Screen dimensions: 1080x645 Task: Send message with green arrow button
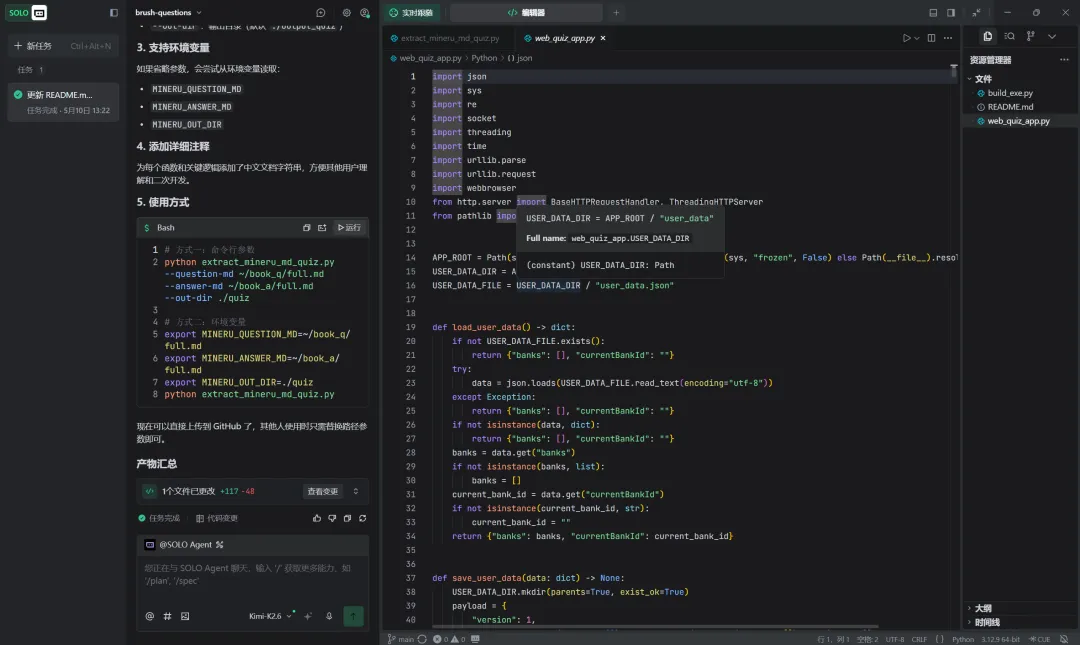(x=353, y=616)
